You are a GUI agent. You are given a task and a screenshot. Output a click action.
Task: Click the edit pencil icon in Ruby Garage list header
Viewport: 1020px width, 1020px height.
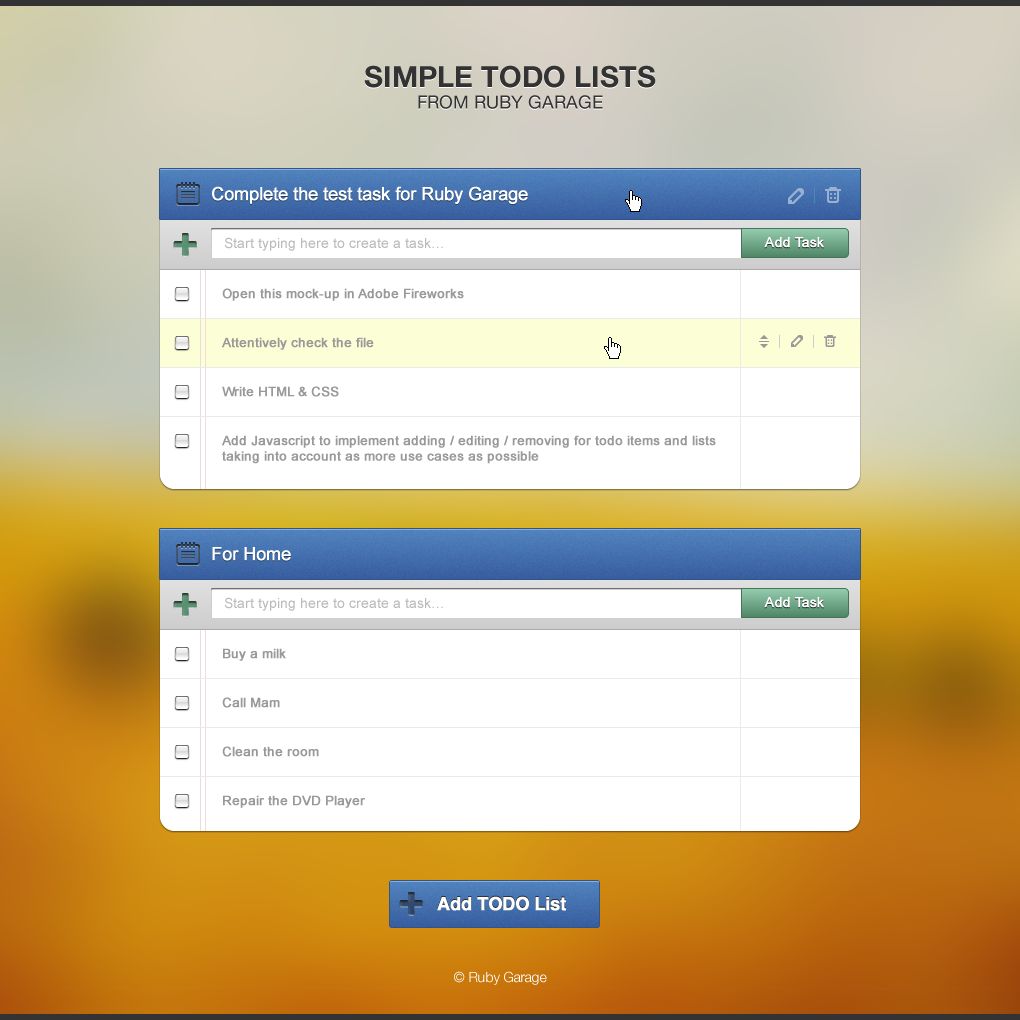tap(796, 196)
